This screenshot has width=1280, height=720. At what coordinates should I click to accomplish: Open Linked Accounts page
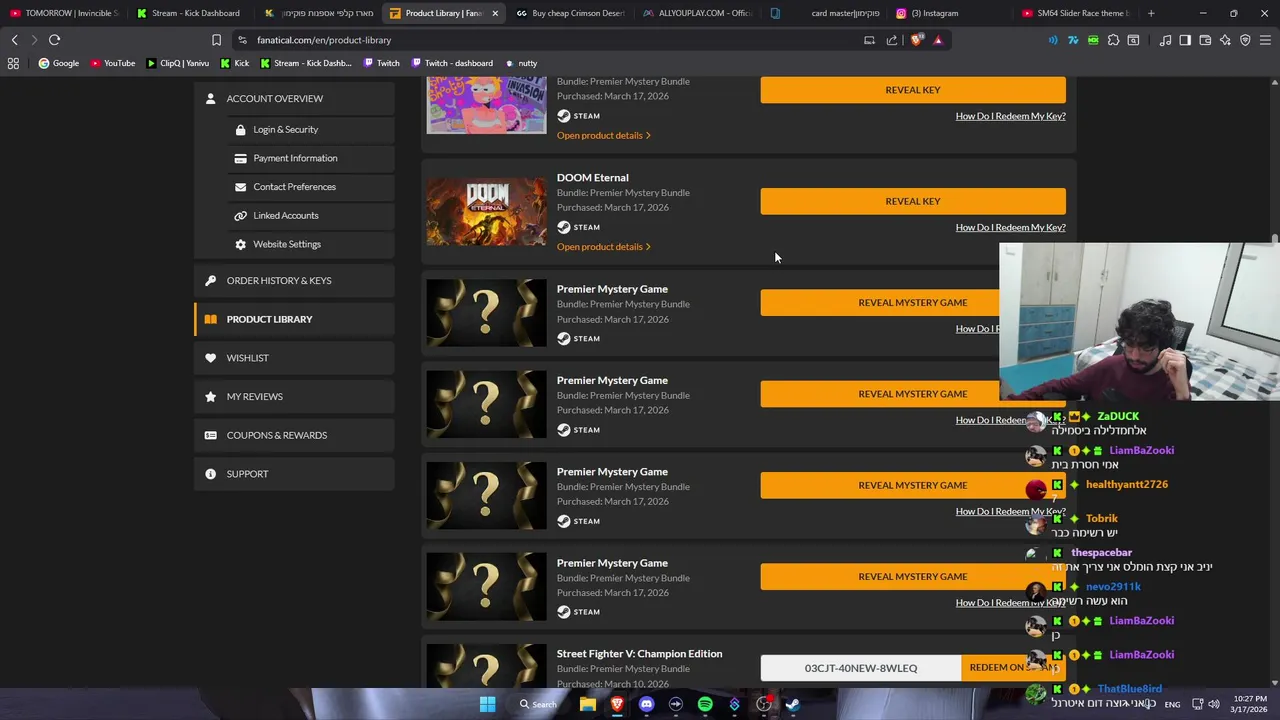coord(285,215)
